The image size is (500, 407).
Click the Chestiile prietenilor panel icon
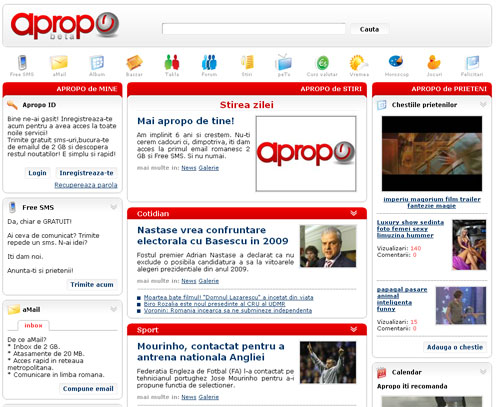point(382,105)
